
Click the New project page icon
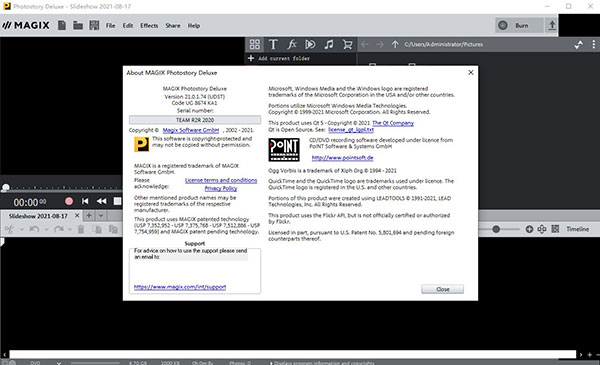click(x=62, y=25)
